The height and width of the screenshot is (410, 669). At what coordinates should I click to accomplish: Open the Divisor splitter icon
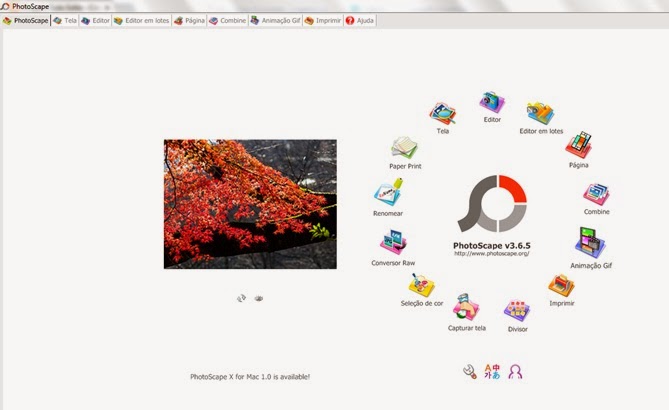517,311
